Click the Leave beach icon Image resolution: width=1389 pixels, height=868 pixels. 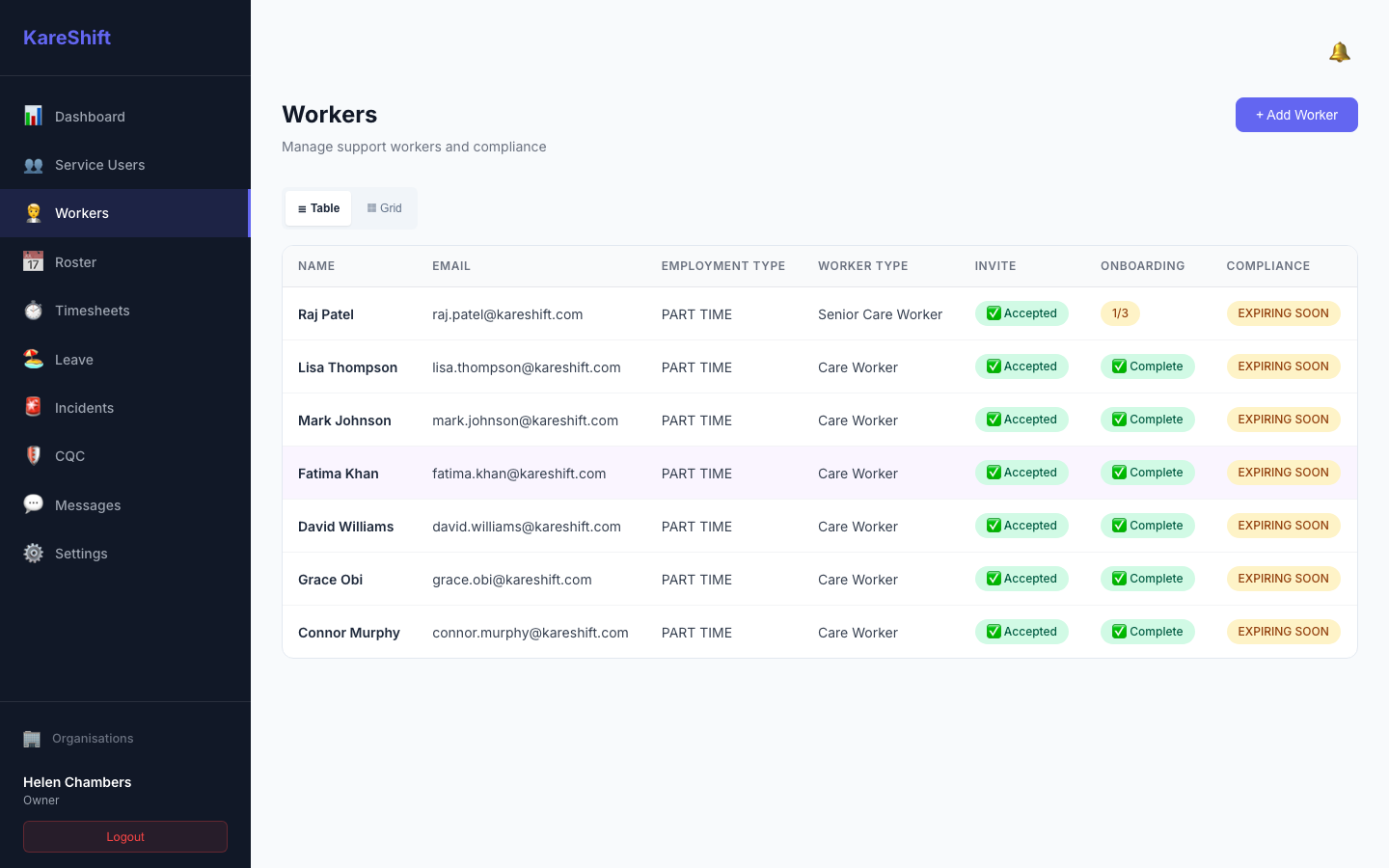click(33, 359)
